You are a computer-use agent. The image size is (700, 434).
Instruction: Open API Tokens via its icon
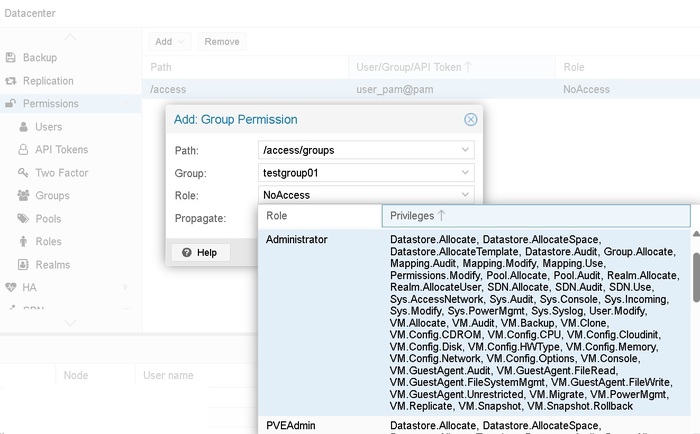(25, 150)
